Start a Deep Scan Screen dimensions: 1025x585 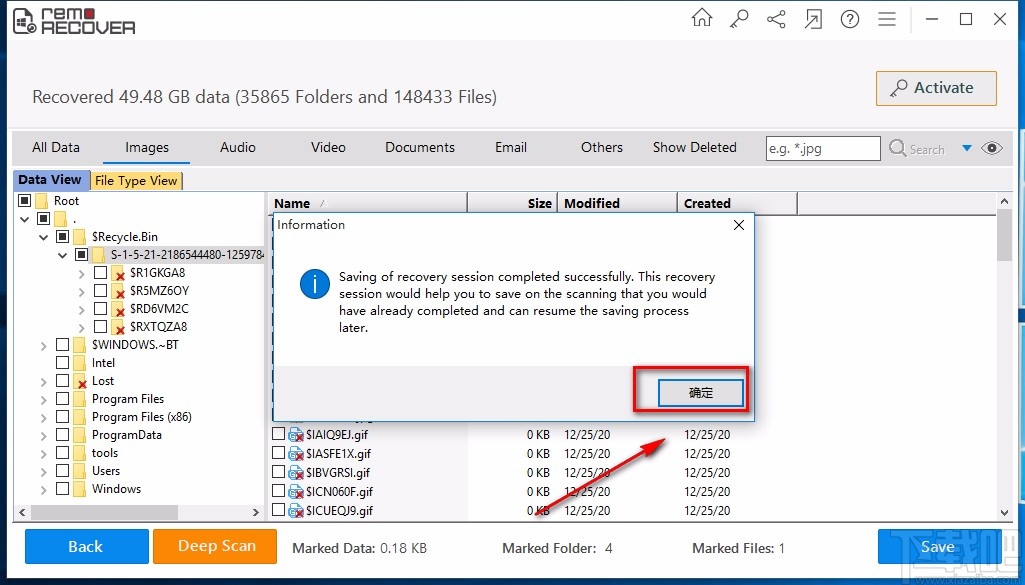point(214,547)
